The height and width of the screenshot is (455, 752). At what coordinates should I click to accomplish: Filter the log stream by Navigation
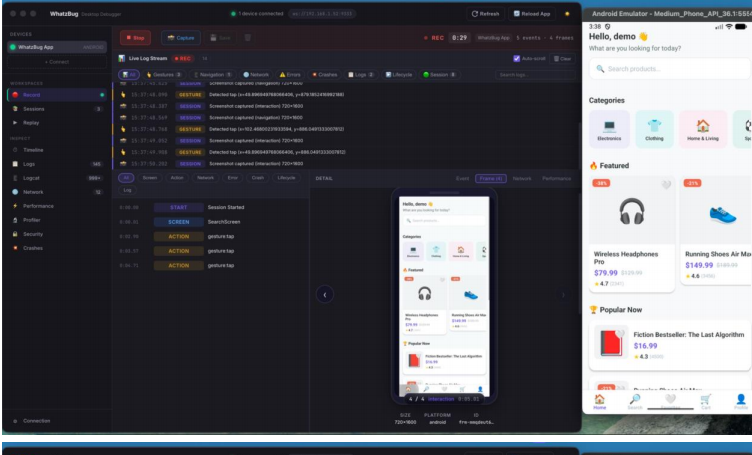tap(212, 75)
